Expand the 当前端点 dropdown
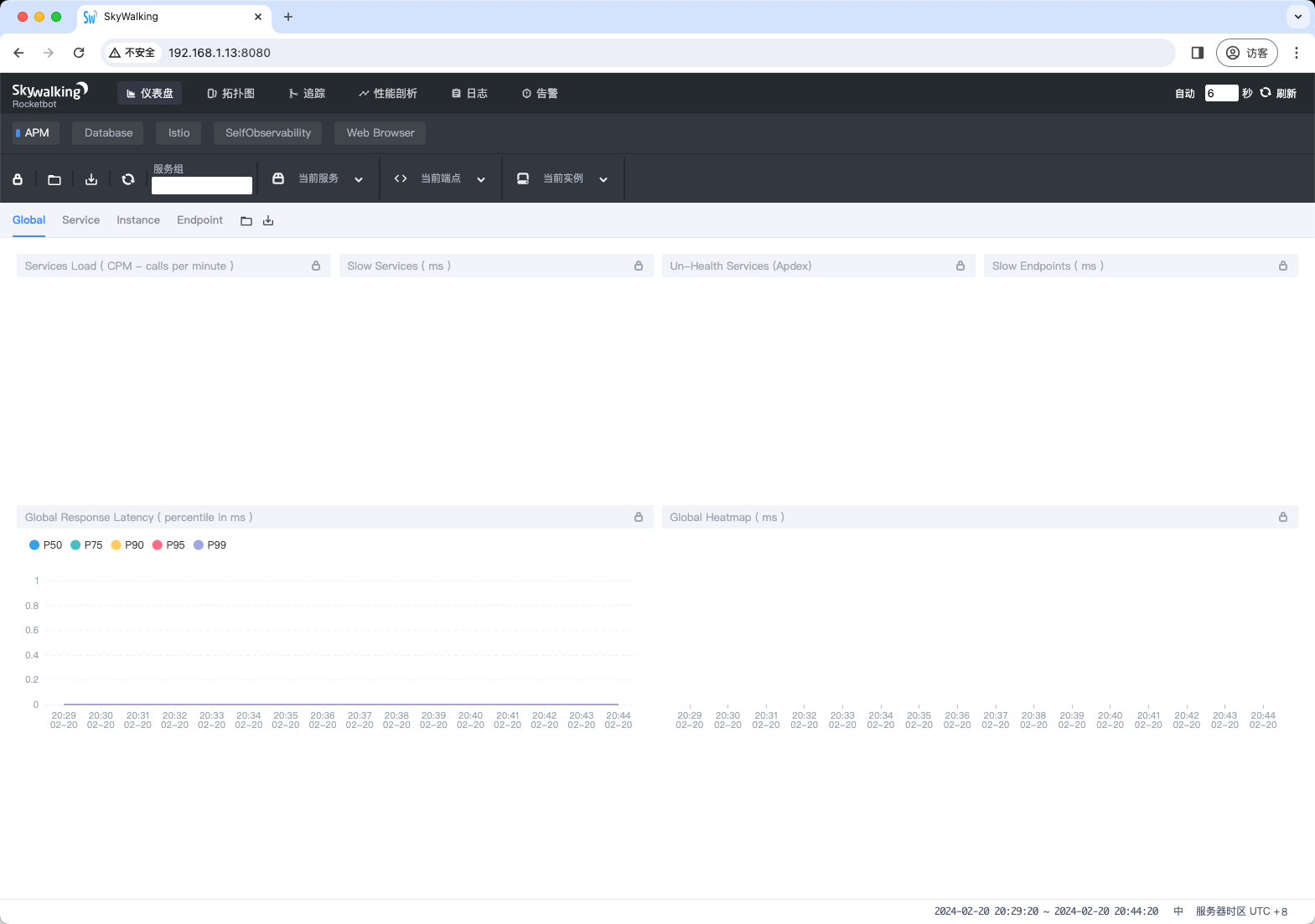This screenshot has width=1315, height=924. tap(481, 179)
